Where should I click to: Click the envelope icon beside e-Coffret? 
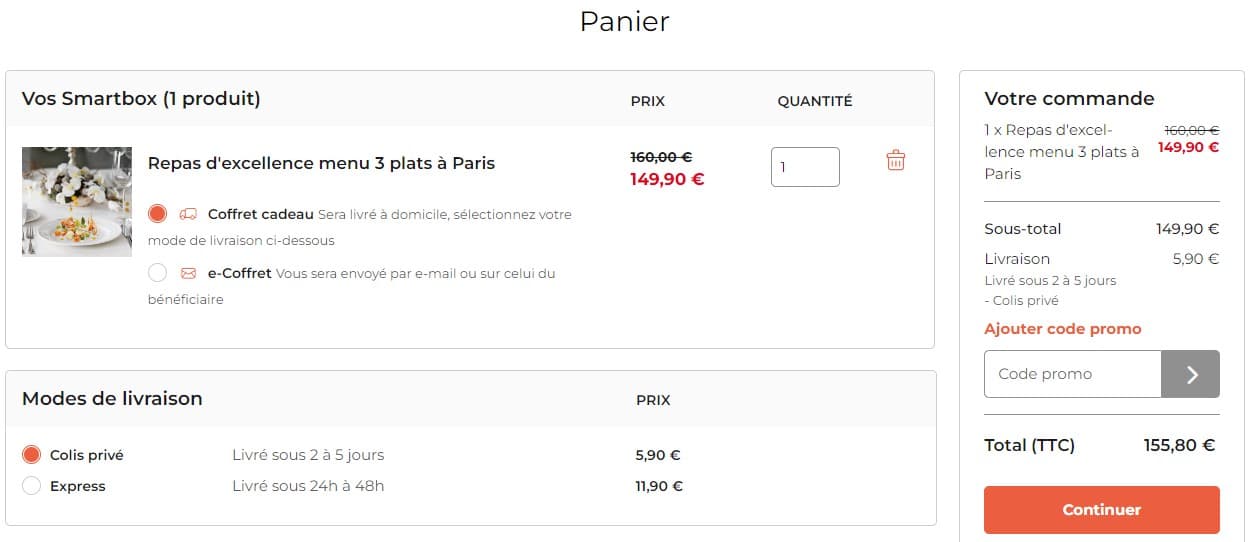point(188,273)
